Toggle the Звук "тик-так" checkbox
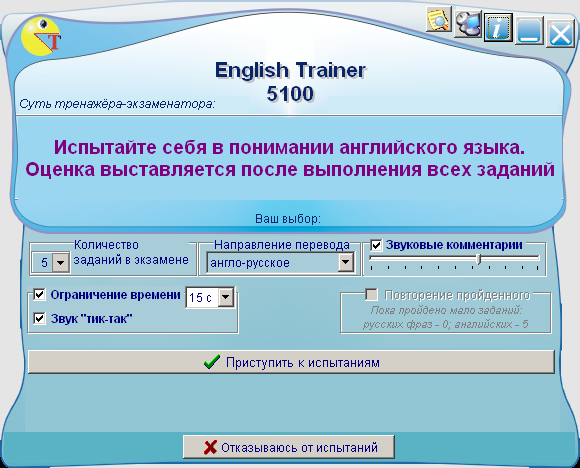This screenshot has height=468, width=580. point(39,318)
